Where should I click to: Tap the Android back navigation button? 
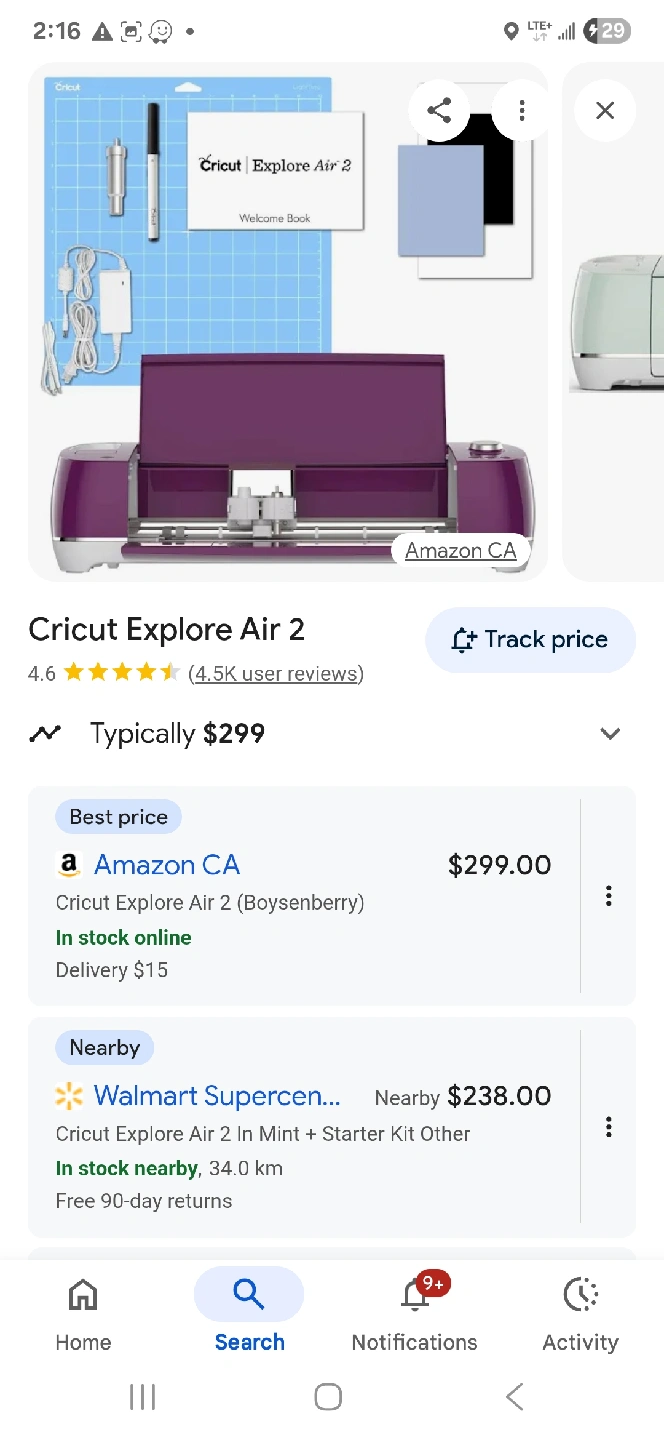(515, 1397)
